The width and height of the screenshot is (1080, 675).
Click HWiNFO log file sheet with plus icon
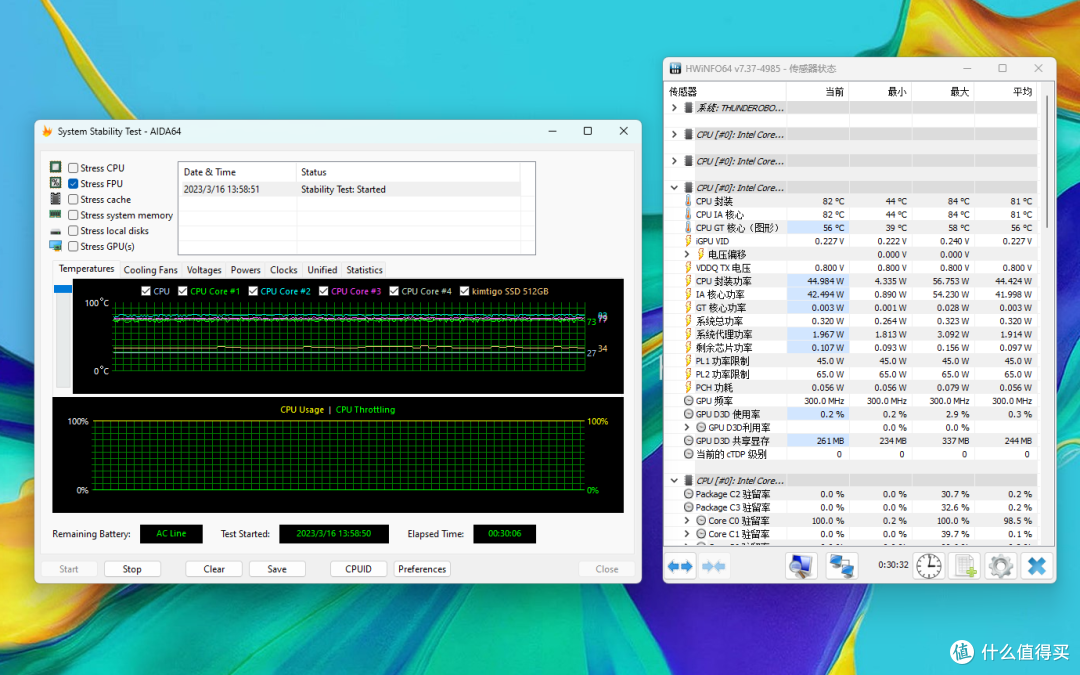click(964, 566)
